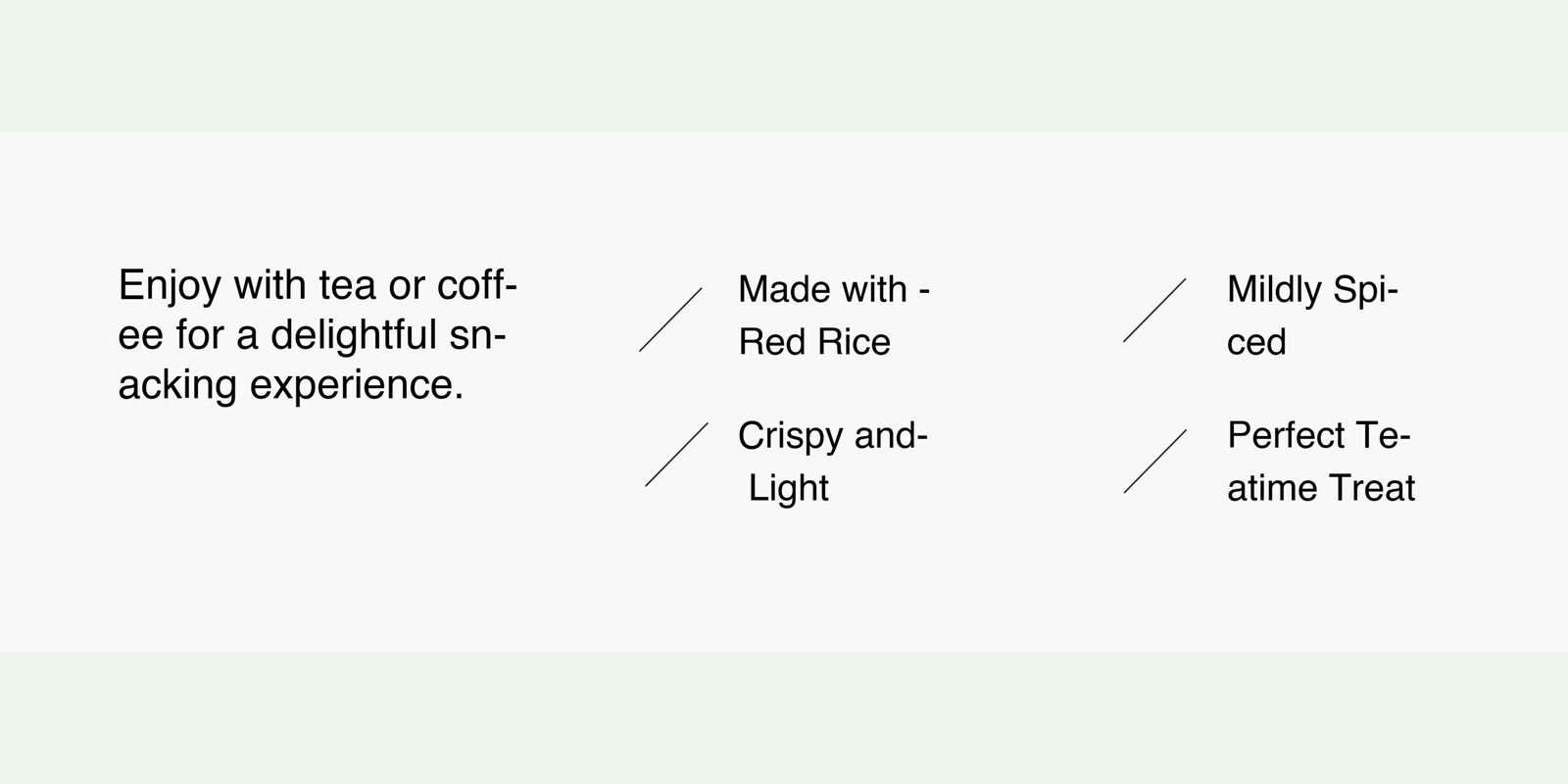Click the pale green band at the bottom
The image size is (1568, 784).
point(784,717)
